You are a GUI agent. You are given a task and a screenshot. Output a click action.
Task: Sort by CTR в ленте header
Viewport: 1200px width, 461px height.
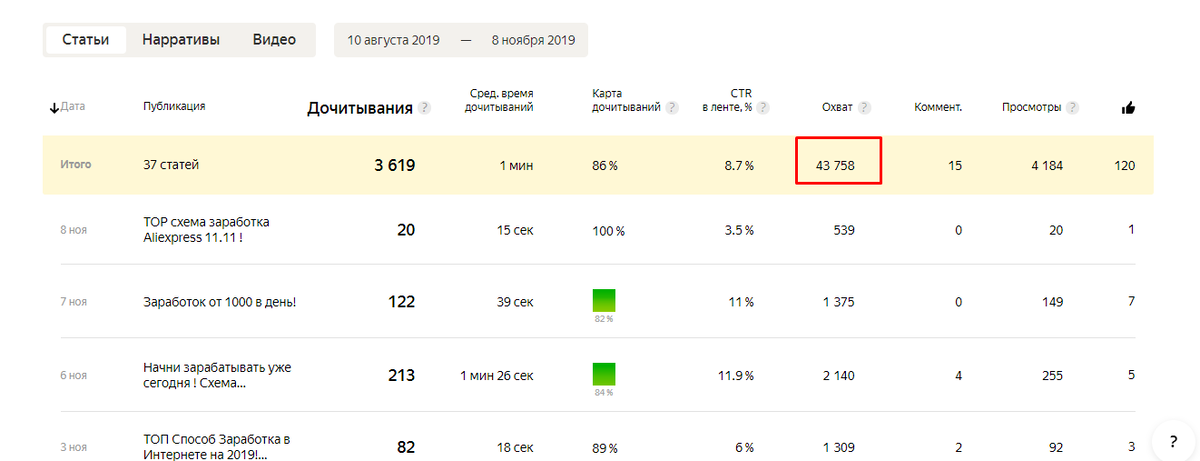(x=727, y=100)
